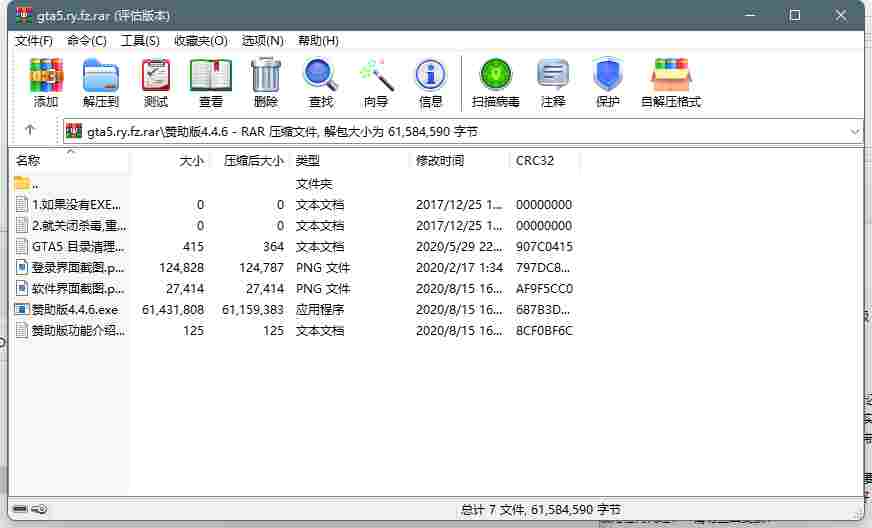The width and height of the screenshot is (872, 528).
Task: Click modified date 2020/2/17 1:34
Action: point(459,268)
